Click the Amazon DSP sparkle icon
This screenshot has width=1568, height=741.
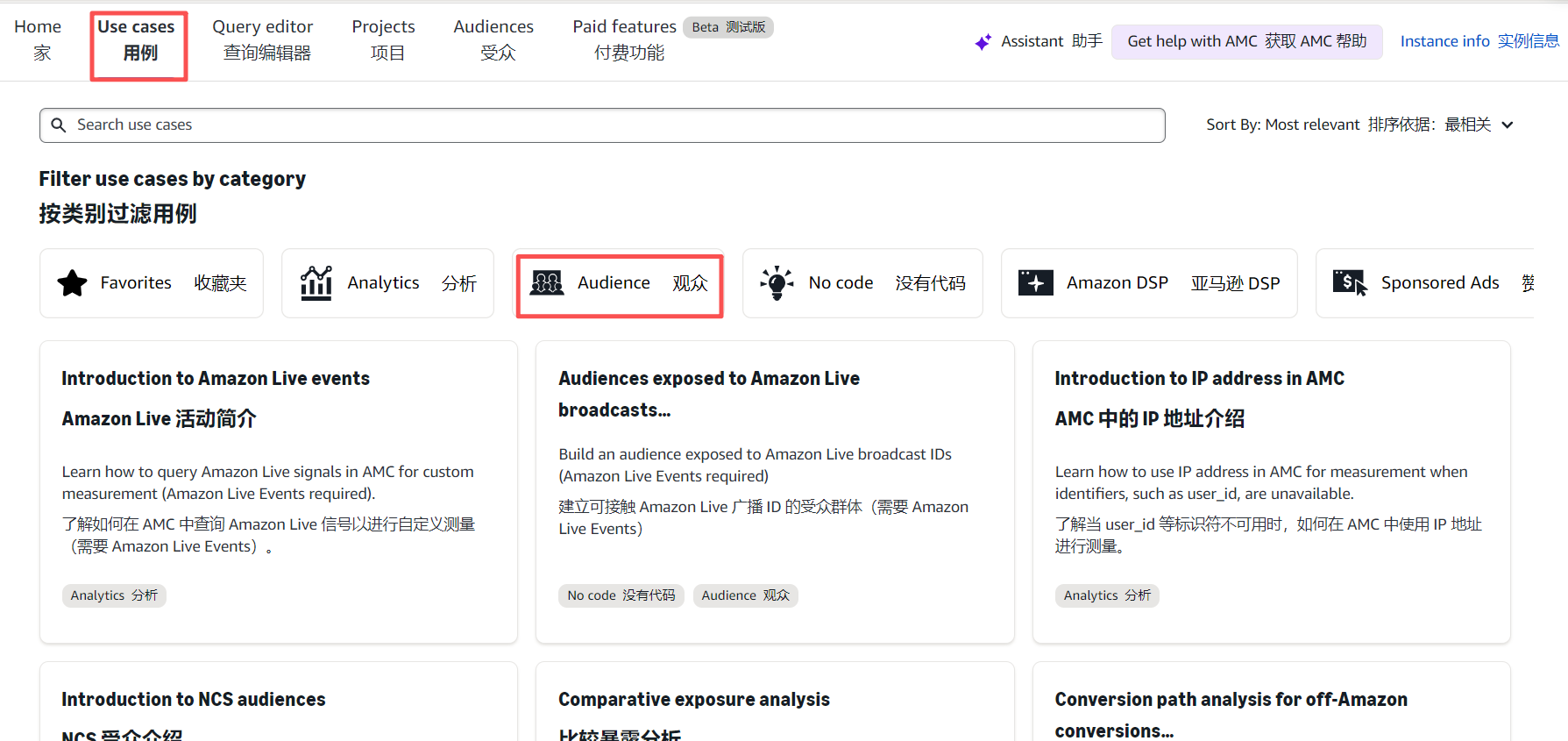(1035, 283)
